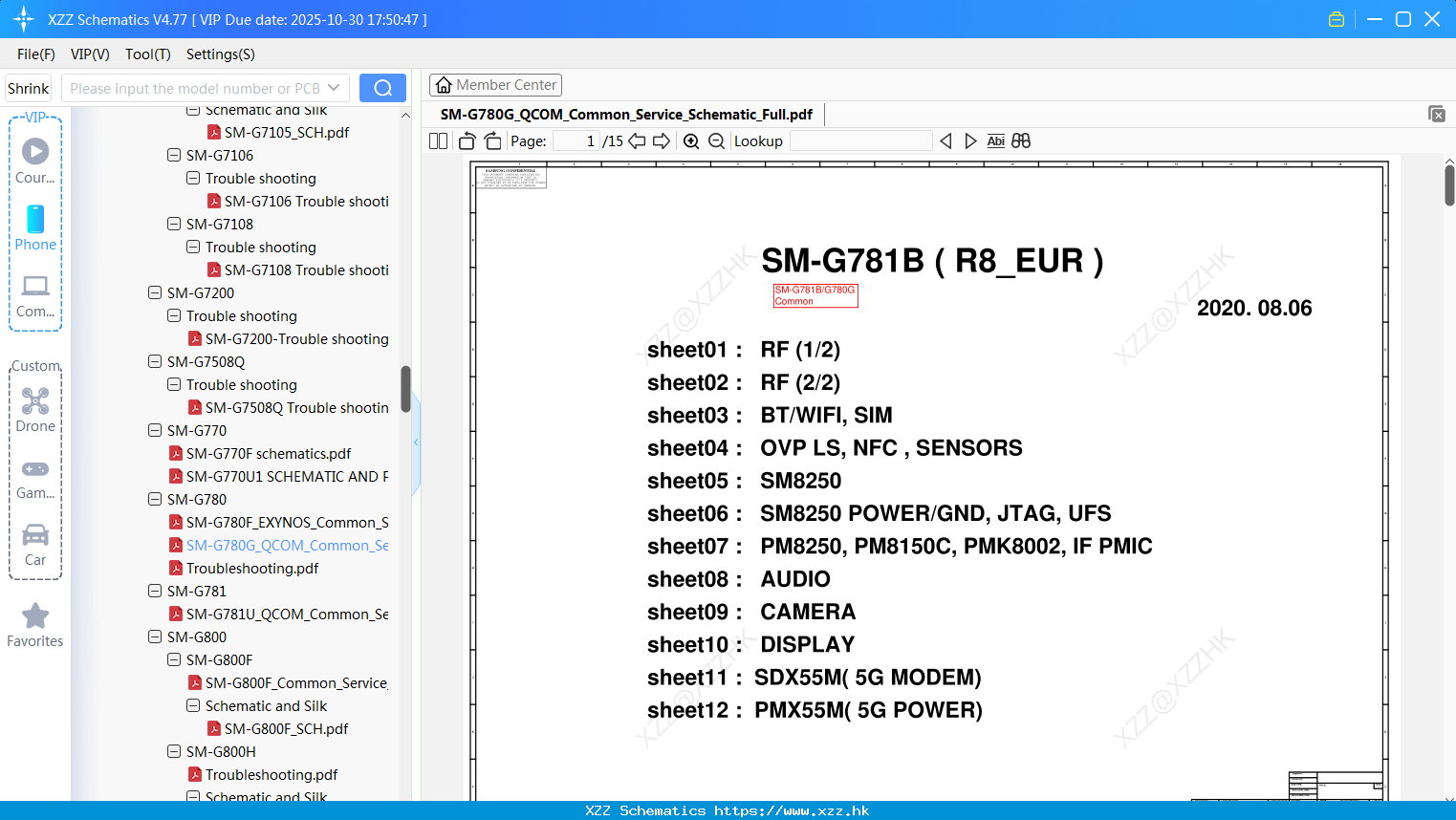Rotate page clockwise
This screenshot has width=1456, height=820.
pyautogui.click(x=492, y=141)
